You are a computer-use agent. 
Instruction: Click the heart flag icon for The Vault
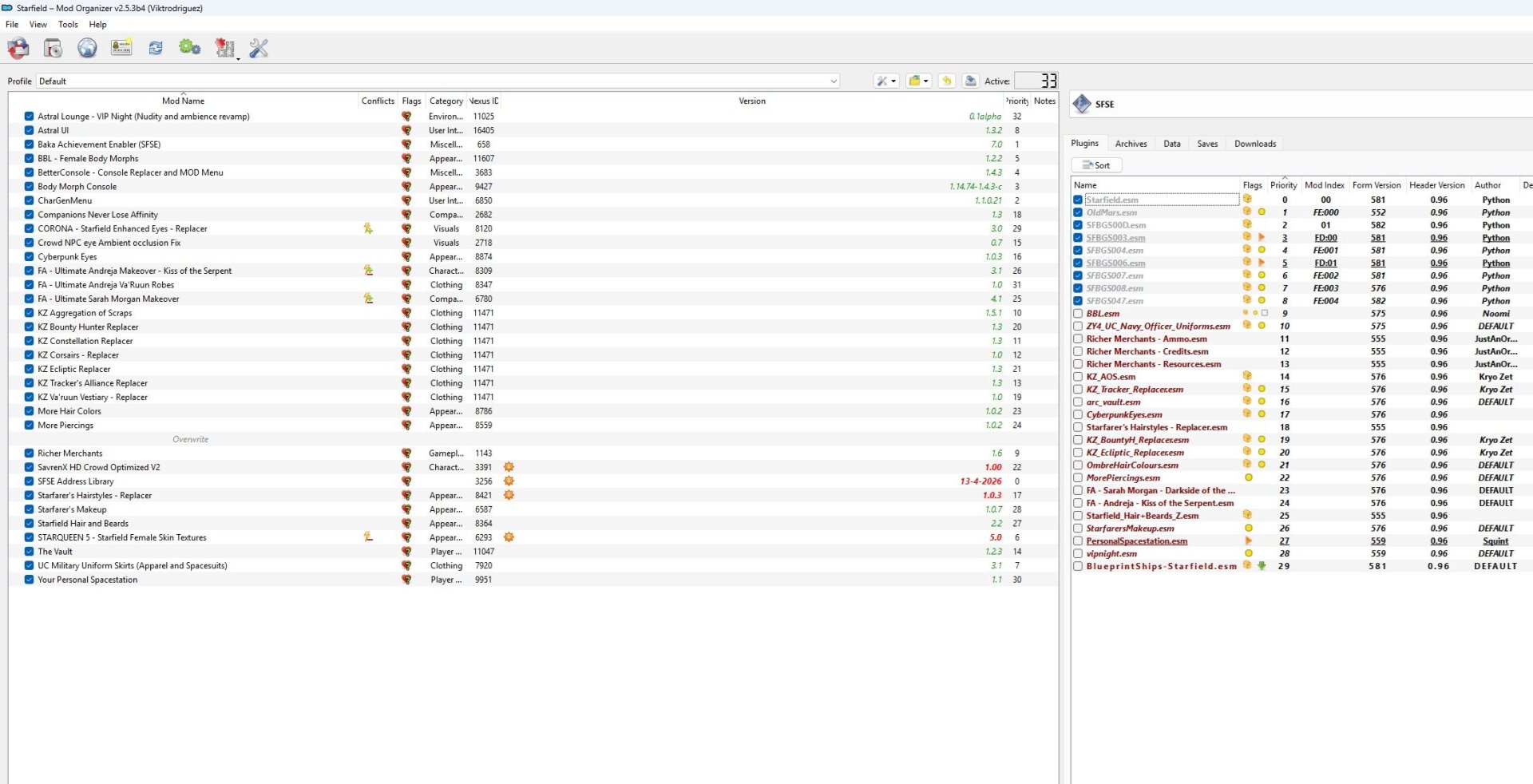click(406, 552)
